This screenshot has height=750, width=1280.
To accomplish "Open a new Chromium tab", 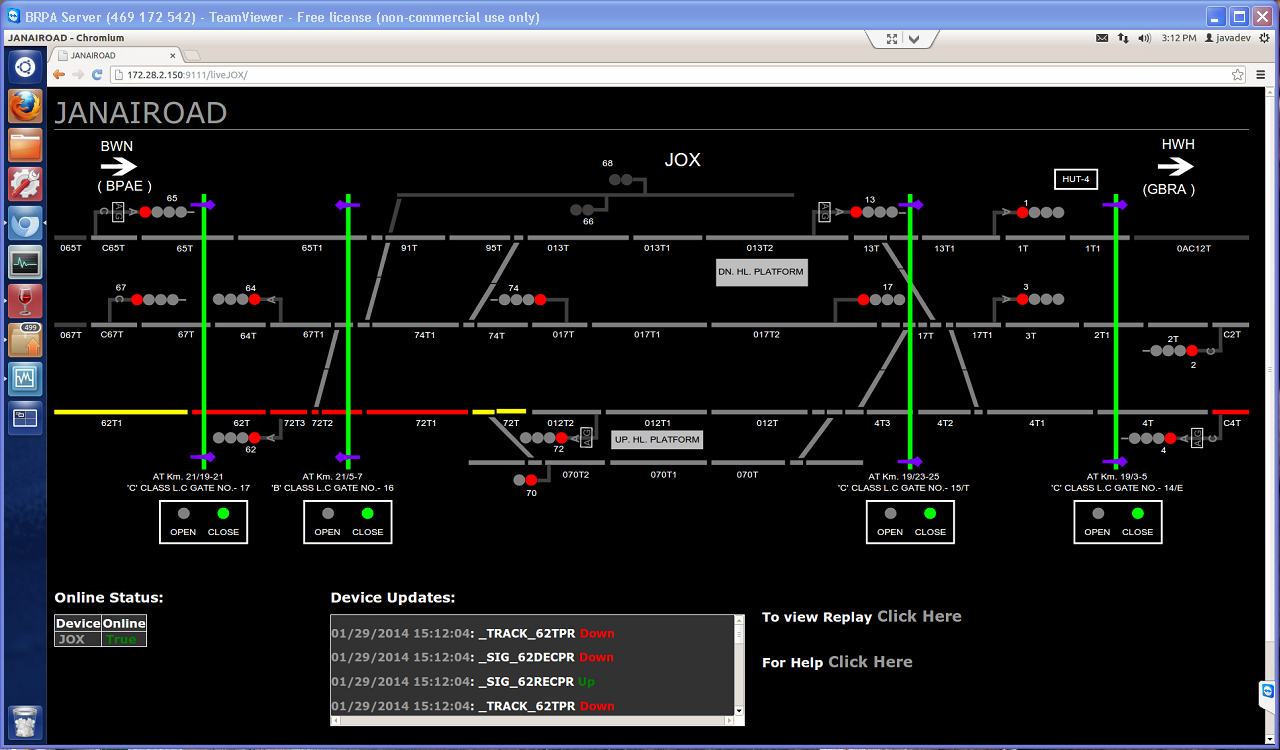I will click(193, 56).
